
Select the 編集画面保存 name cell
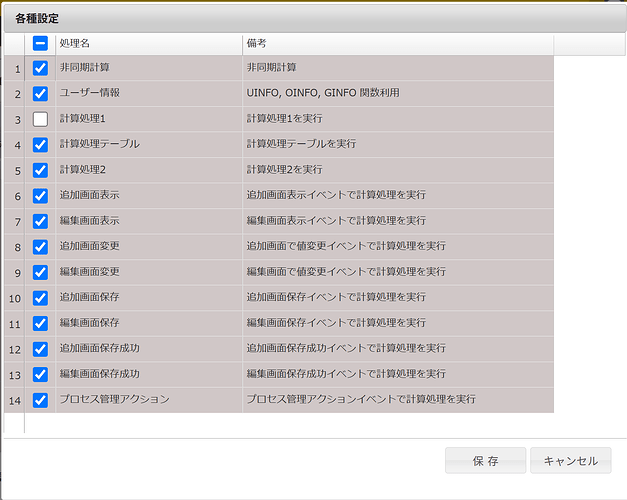click(148, 323)
